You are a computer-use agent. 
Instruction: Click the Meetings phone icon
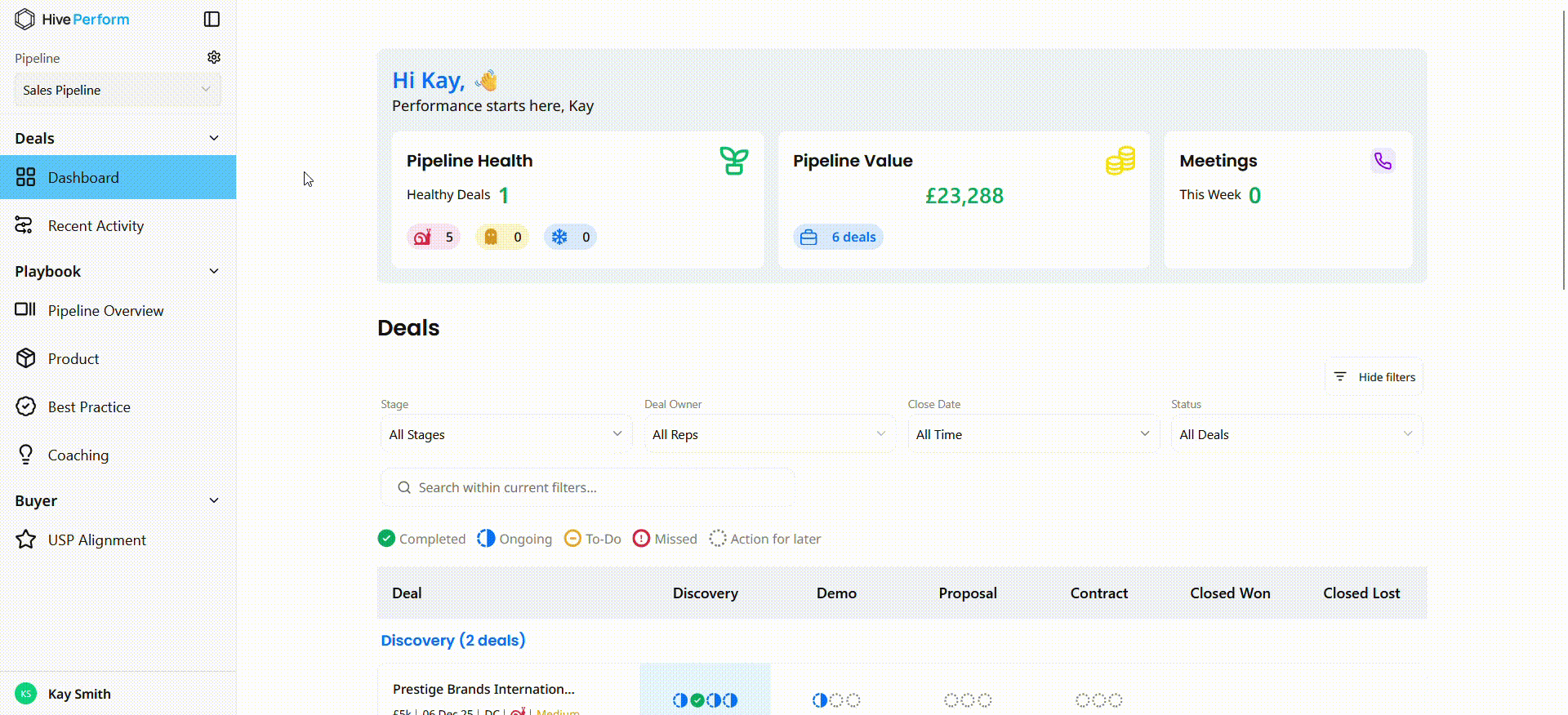(1383, 161)
